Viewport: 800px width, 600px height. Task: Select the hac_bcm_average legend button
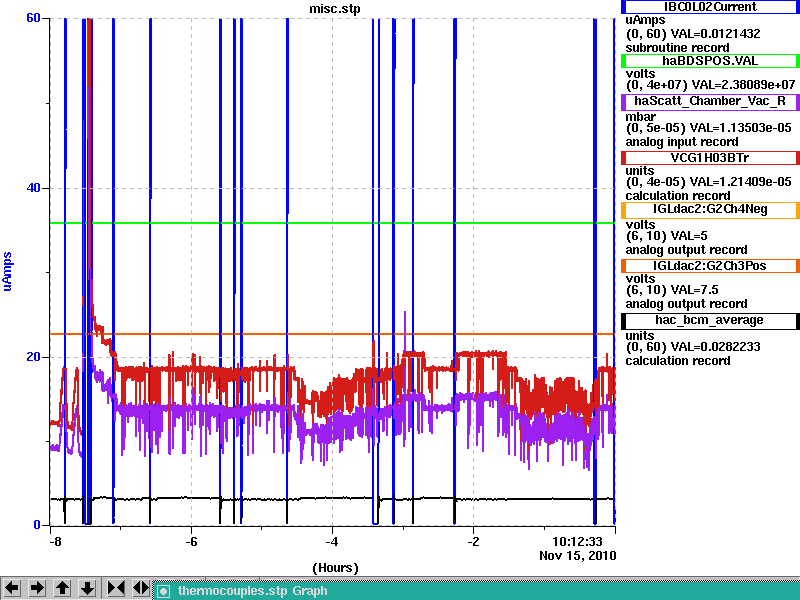[710, 320]
